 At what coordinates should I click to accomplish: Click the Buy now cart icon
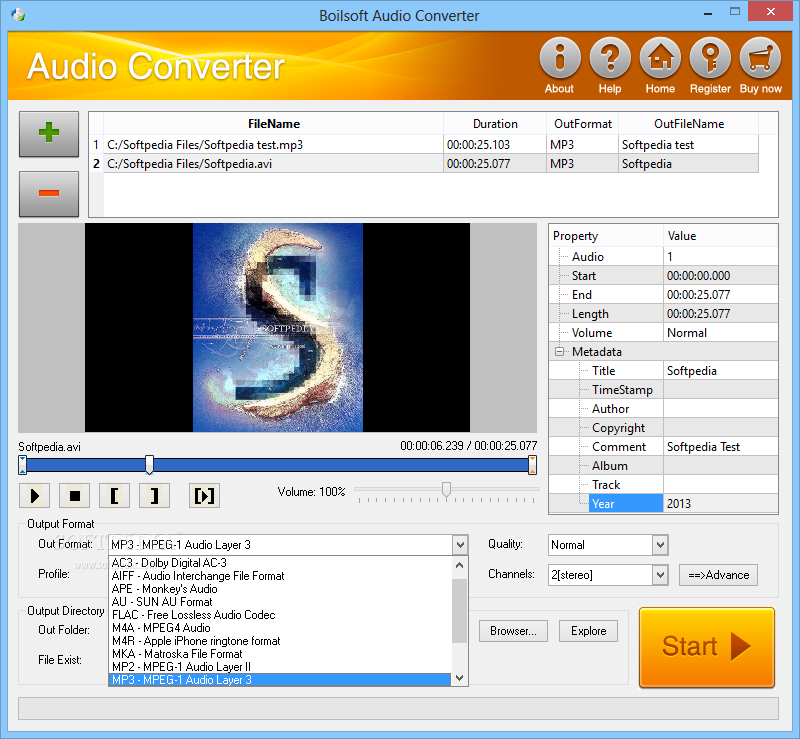point(760,57)
